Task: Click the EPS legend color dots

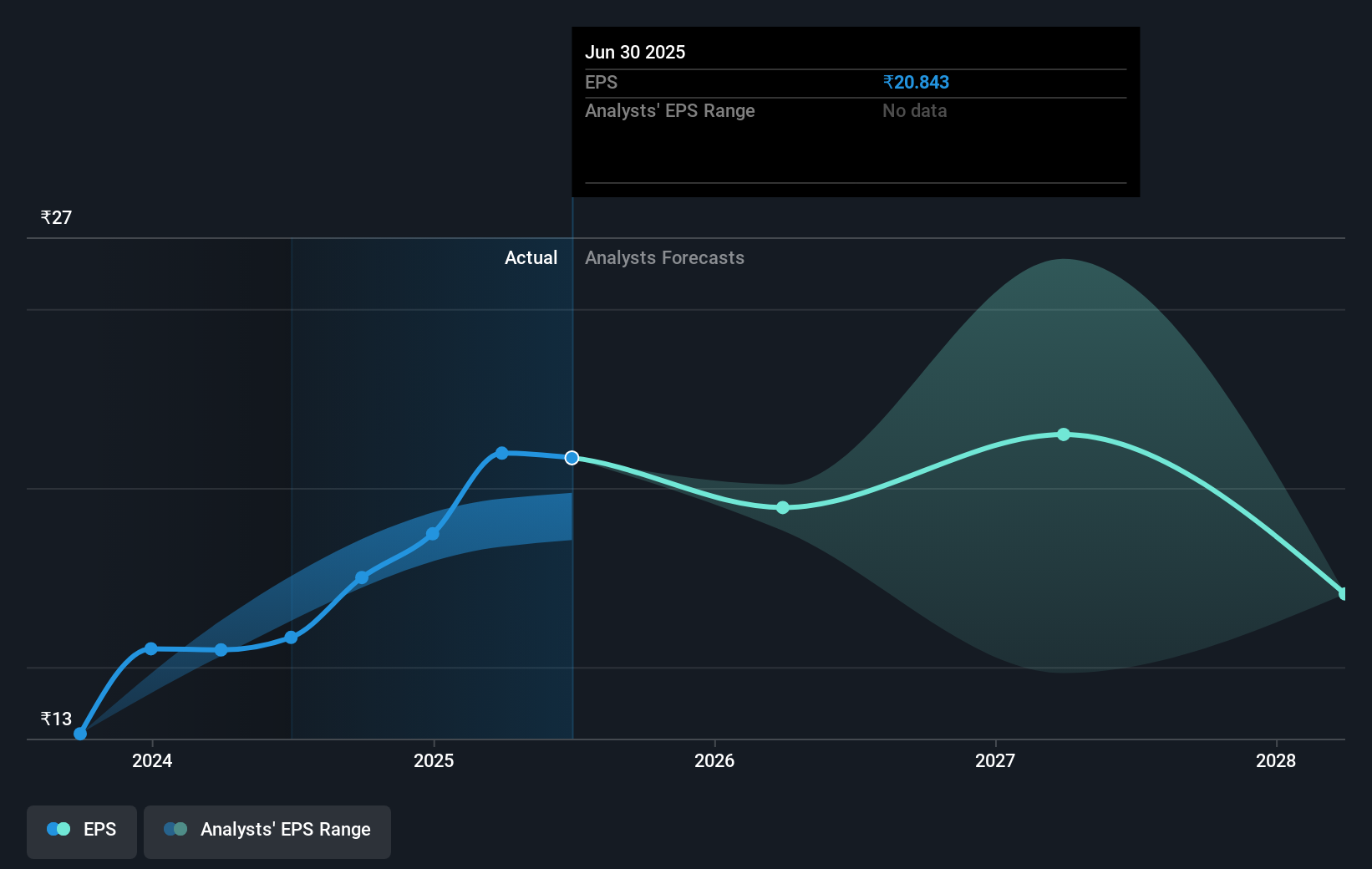Action: click(58, 829)
